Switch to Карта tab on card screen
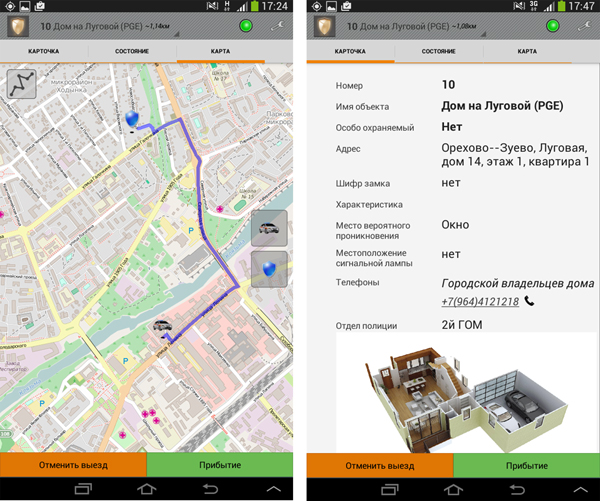Screen dimensions: 600x501 tap(527, 50)
